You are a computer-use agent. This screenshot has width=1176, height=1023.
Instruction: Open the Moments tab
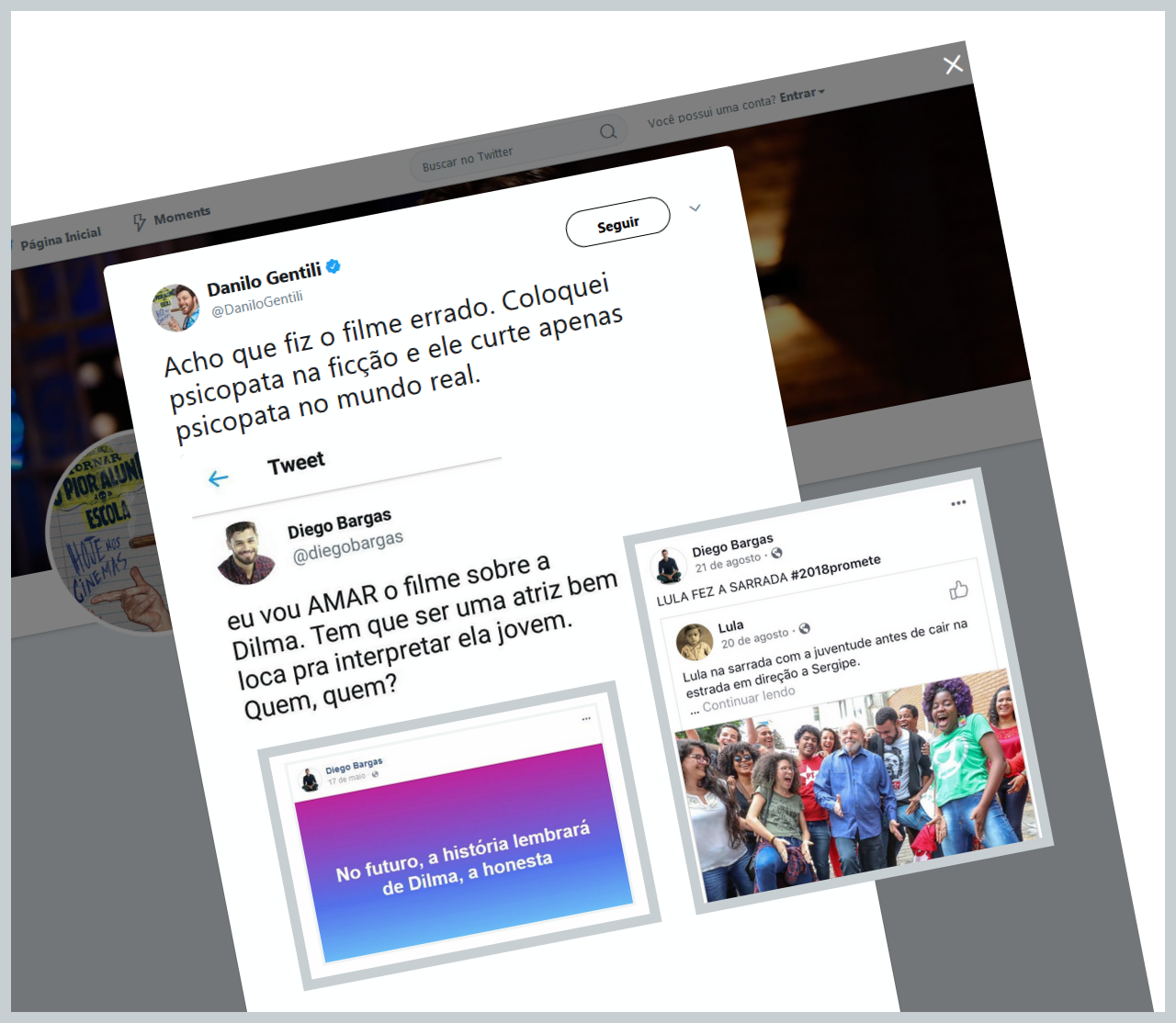click(172, 218)
